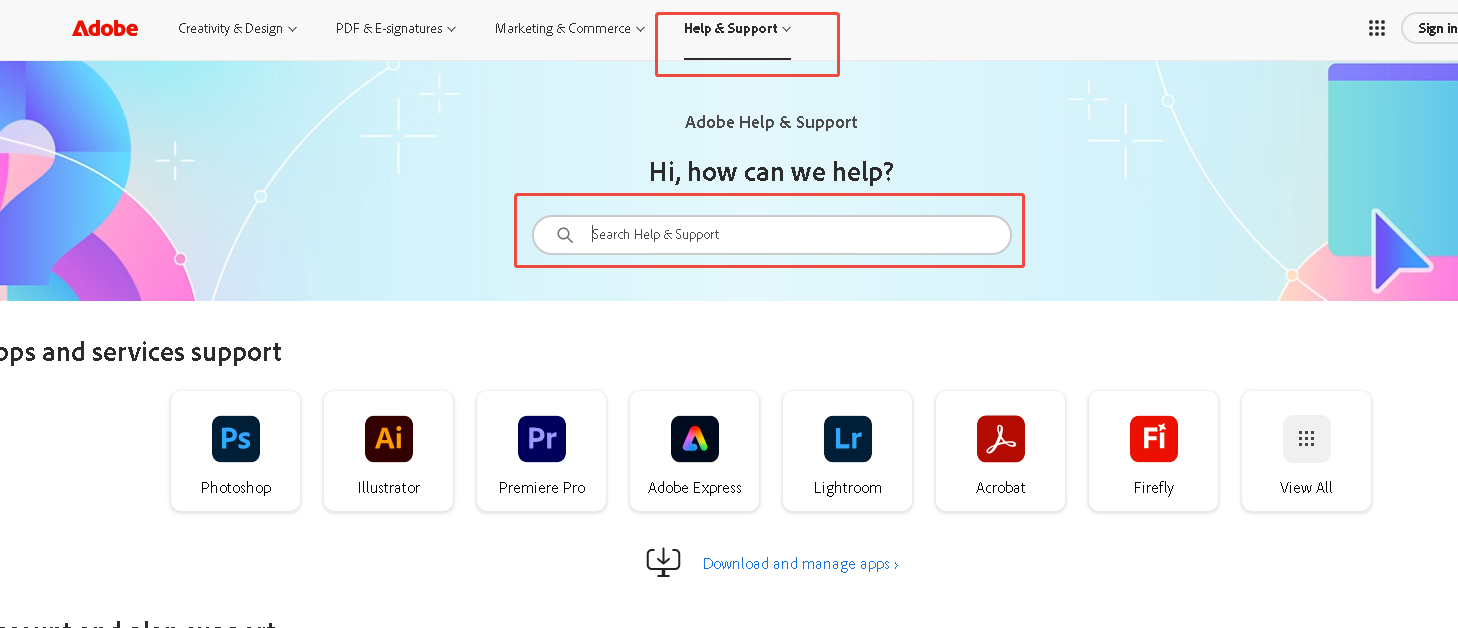
Task: Click the Lightroom label text
Action: click(848, 488)
